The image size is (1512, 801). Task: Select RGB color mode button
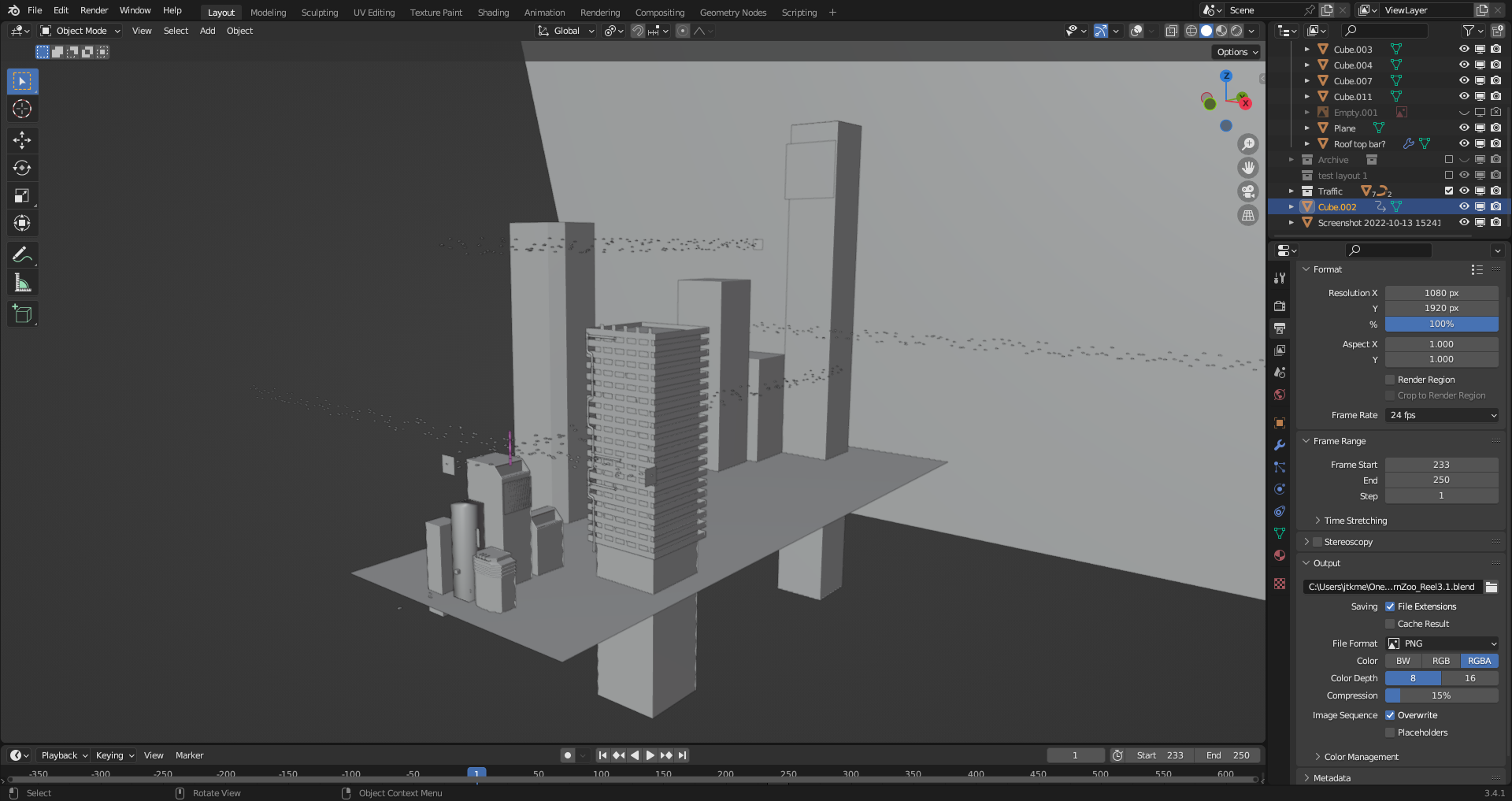click(x=1441, y=661)
